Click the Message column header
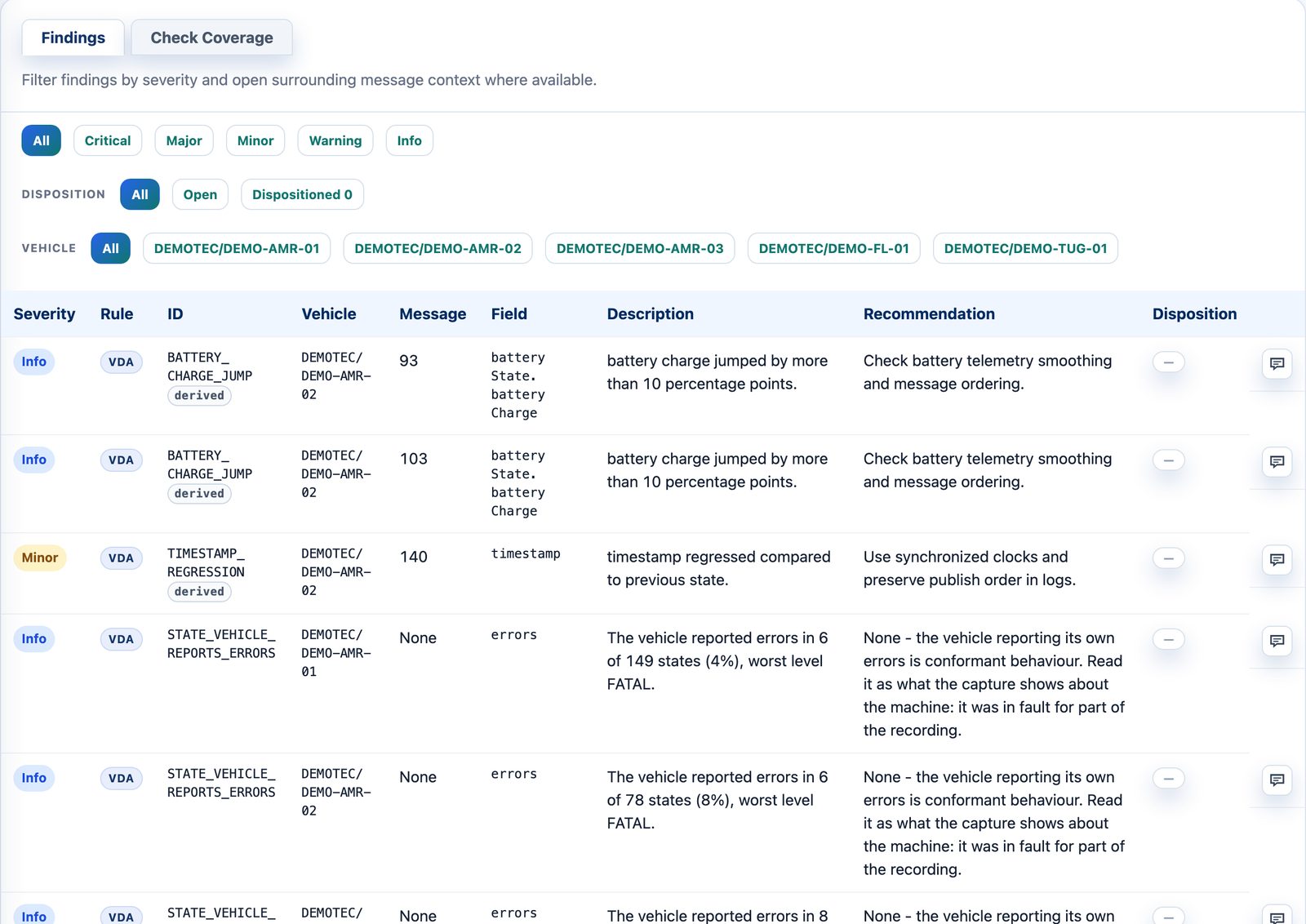The height and width of the screenshot is (924, 1306). click(x=433, y=314)
